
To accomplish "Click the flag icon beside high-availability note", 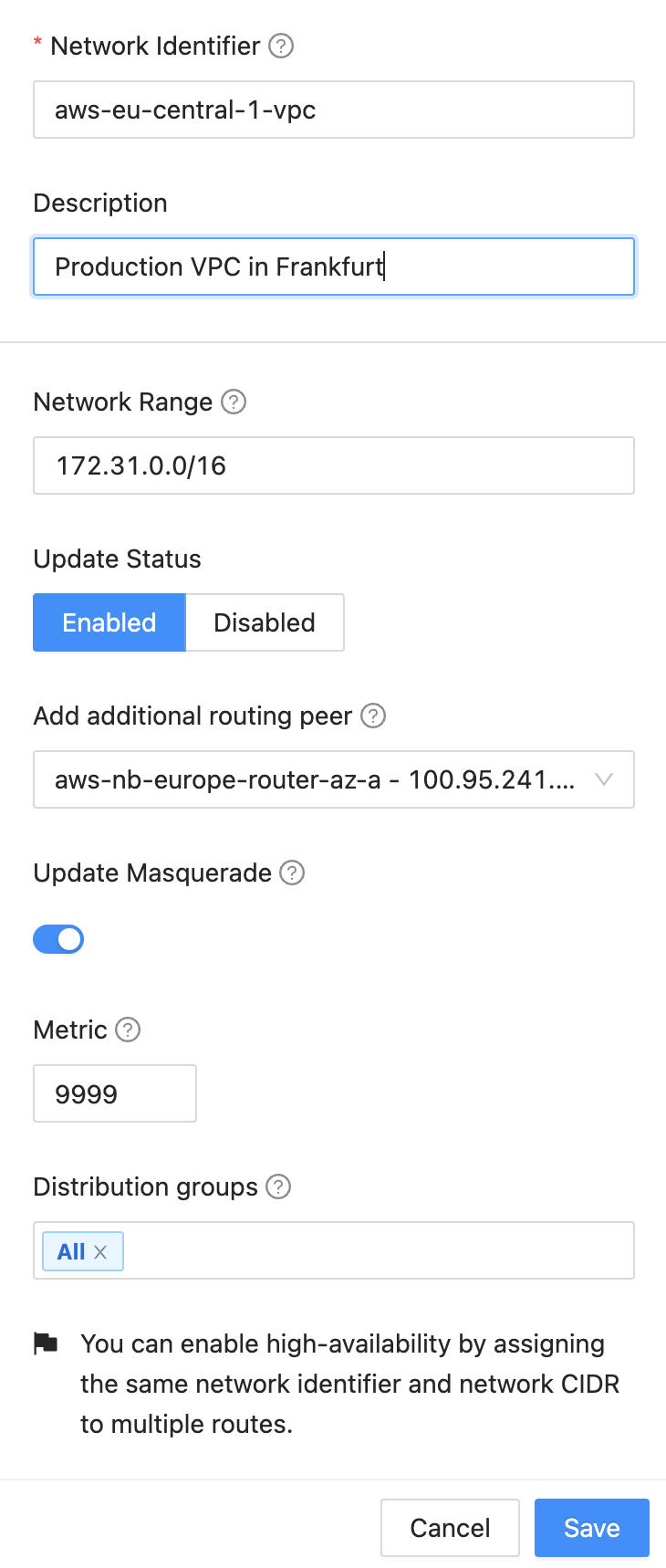I will [x=46, y=1343].
